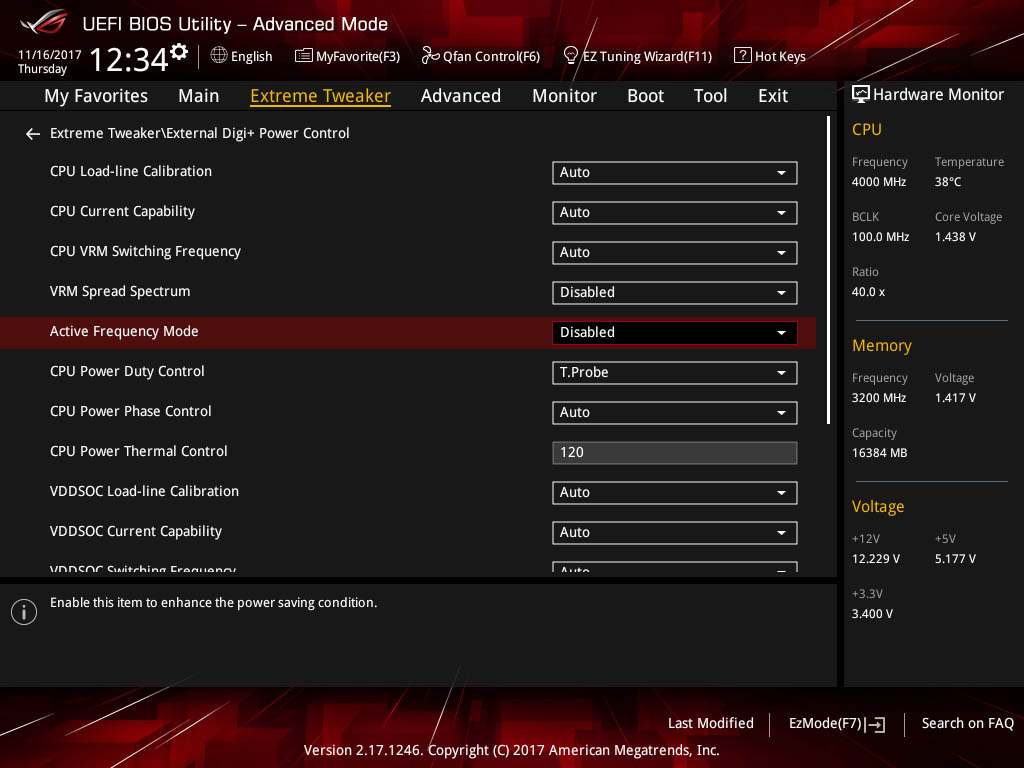Open VRM Spread Spectrum dropdown
This screenshot has height=768, width=1024.
(x=675, y=293)
